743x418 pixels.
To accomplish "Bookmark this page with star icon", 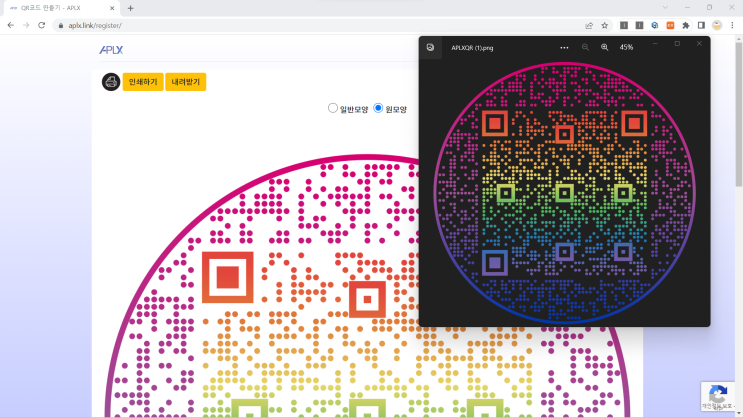I will pyautogui.click(x=605, y=26).
